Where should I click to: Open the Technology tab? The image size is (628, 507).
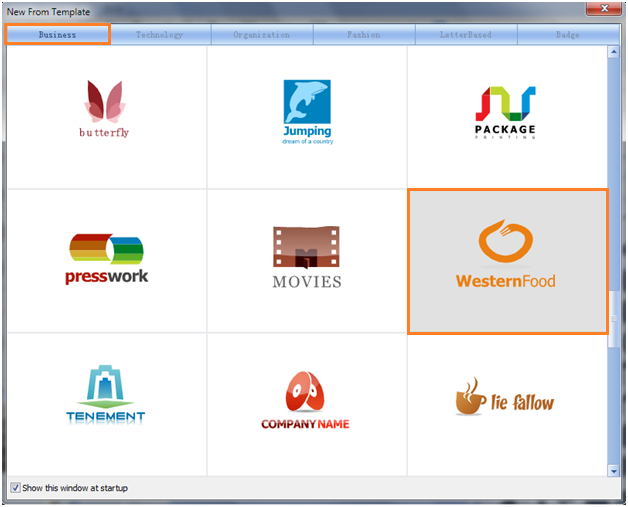click(160, 35)
